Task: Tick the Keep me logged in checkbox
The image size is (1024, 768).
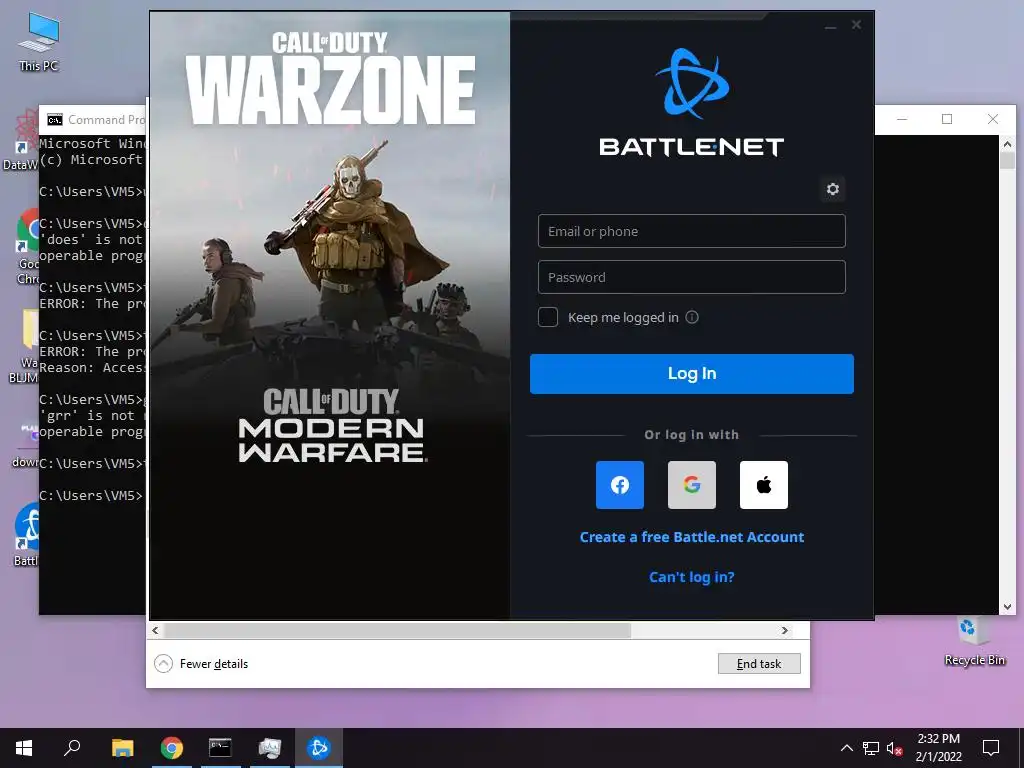Action: pos(547,317)
